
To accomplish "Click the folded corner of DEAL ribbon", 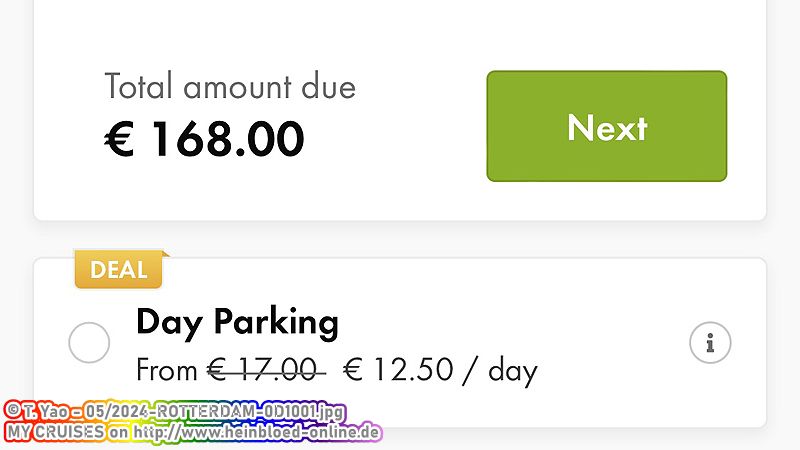I will (x=166, y=254).
